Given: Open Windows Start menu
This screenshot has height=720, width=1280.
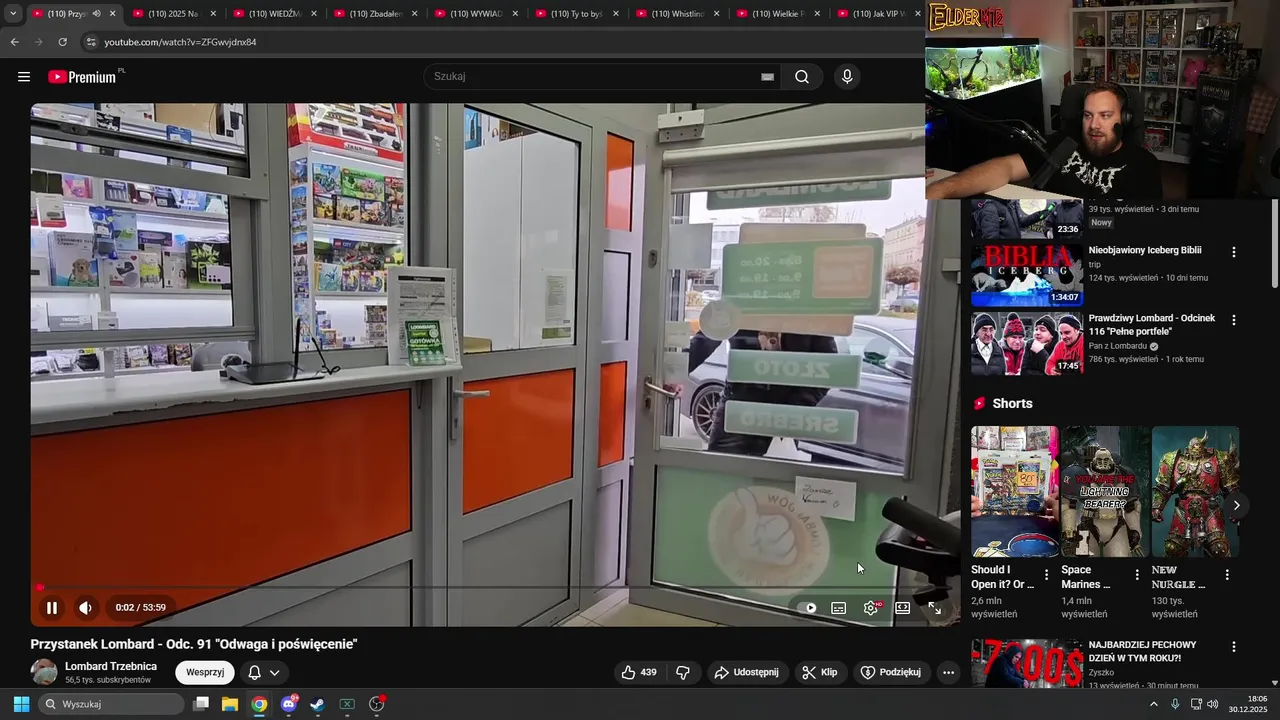Looking at the screenshot, I should (21, 704).
